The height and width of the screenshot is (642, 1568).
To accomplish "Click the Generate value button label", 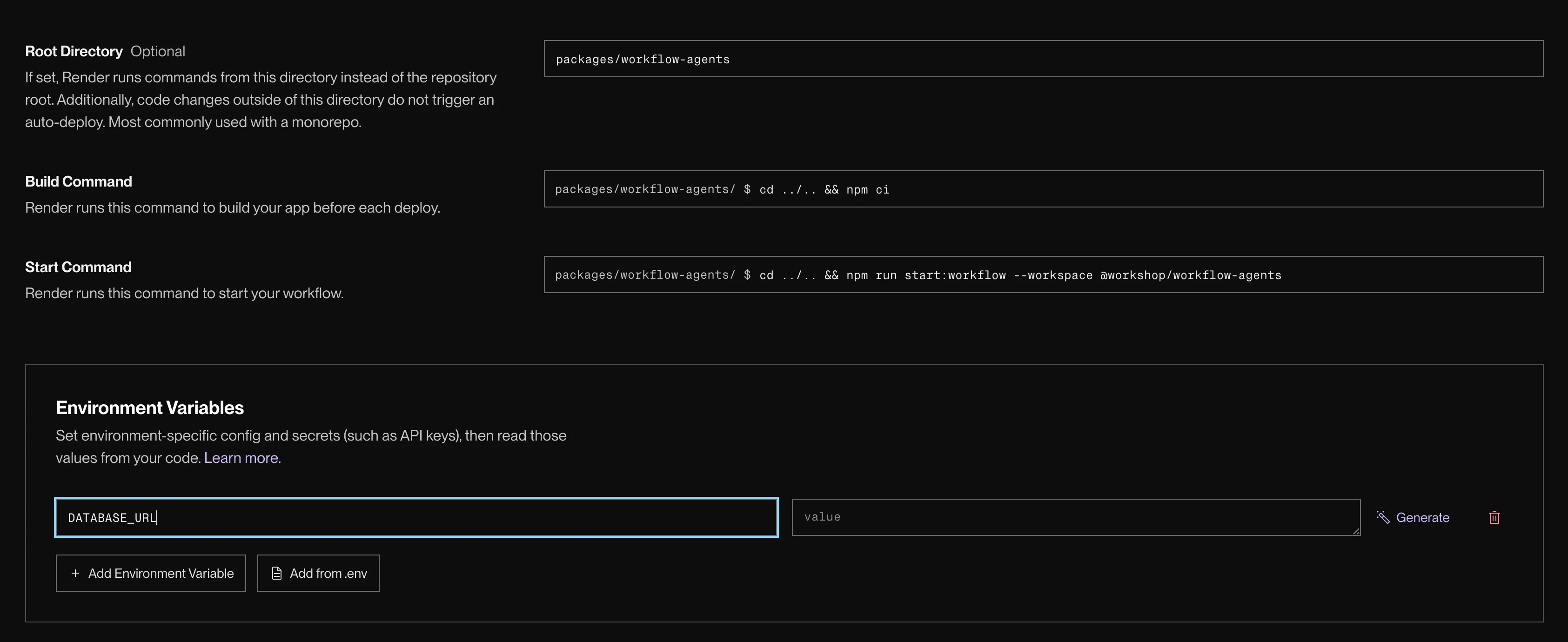I will tap(1422, 517).
